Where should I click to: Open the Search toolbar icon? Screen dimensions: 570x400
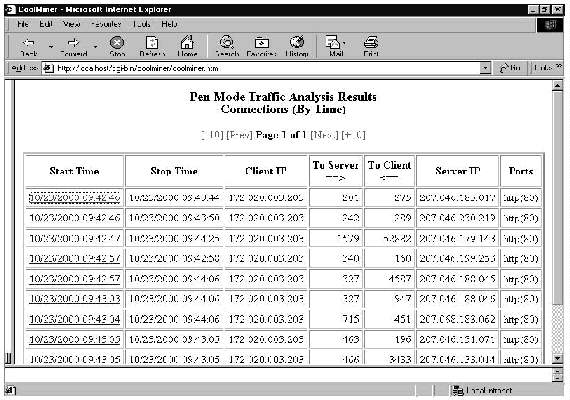(227, 42)
